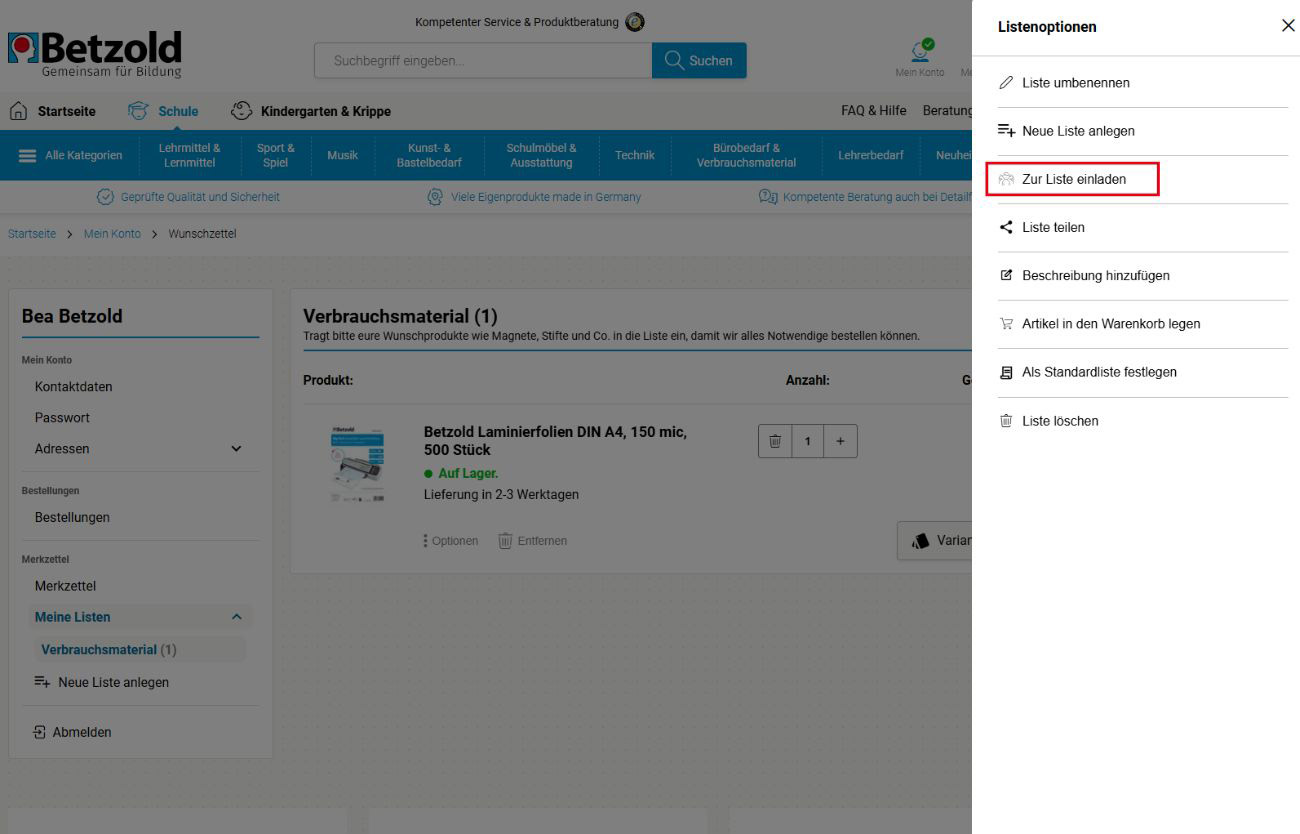1300x834 pixels.
Task: Choose Liste teilen option
Action: coord(1142,227)
